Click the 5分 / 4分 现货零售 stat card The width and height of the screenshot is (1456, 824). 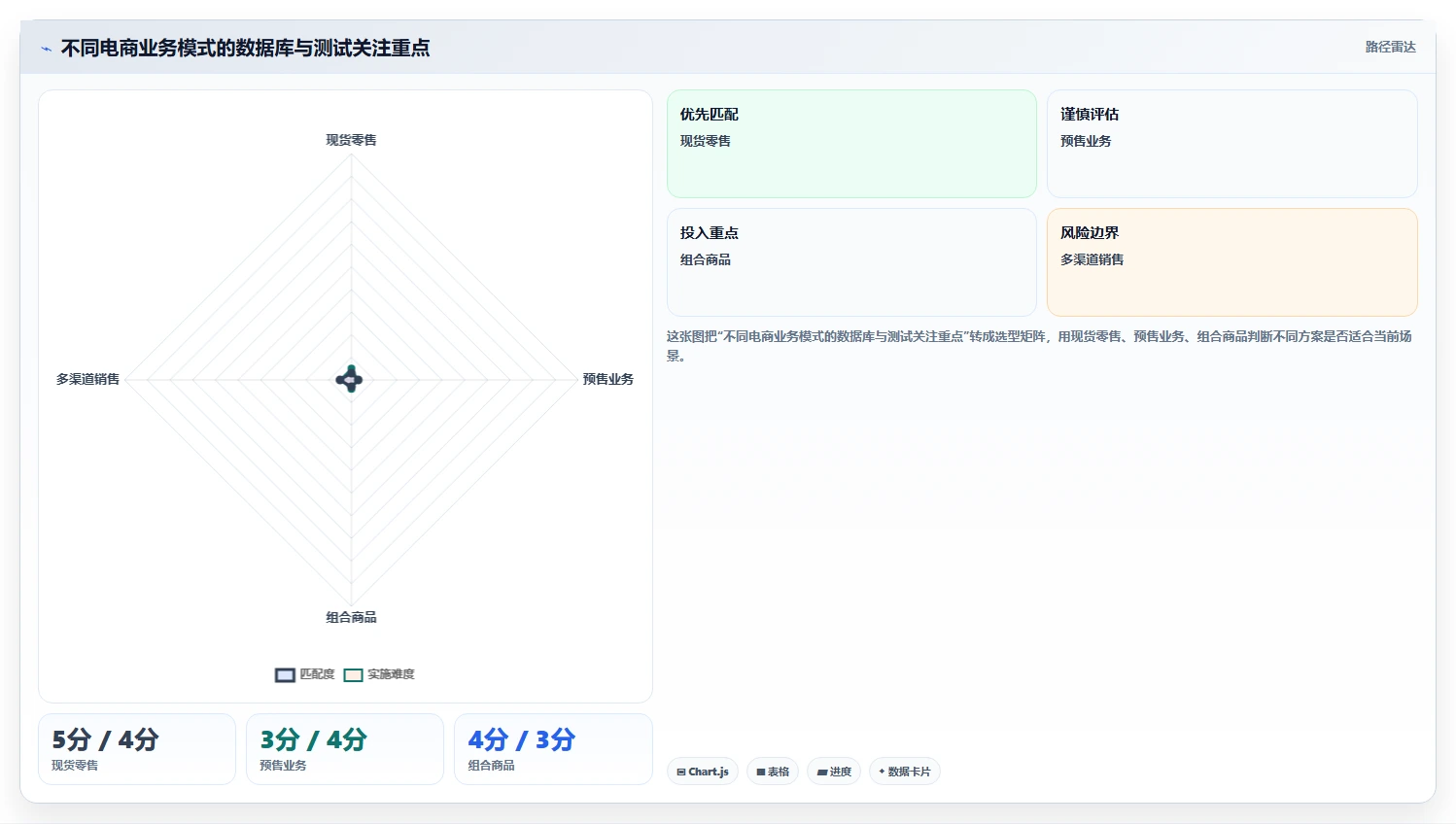[137, 749]
